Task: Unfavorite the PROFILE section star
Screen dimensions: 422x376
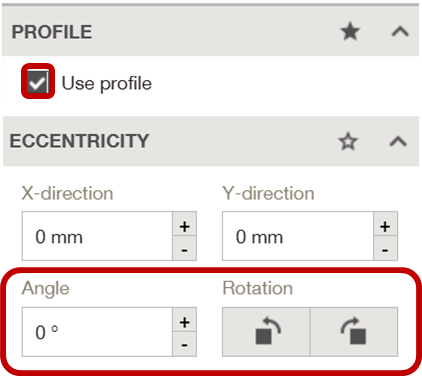Action: point(350,32)
